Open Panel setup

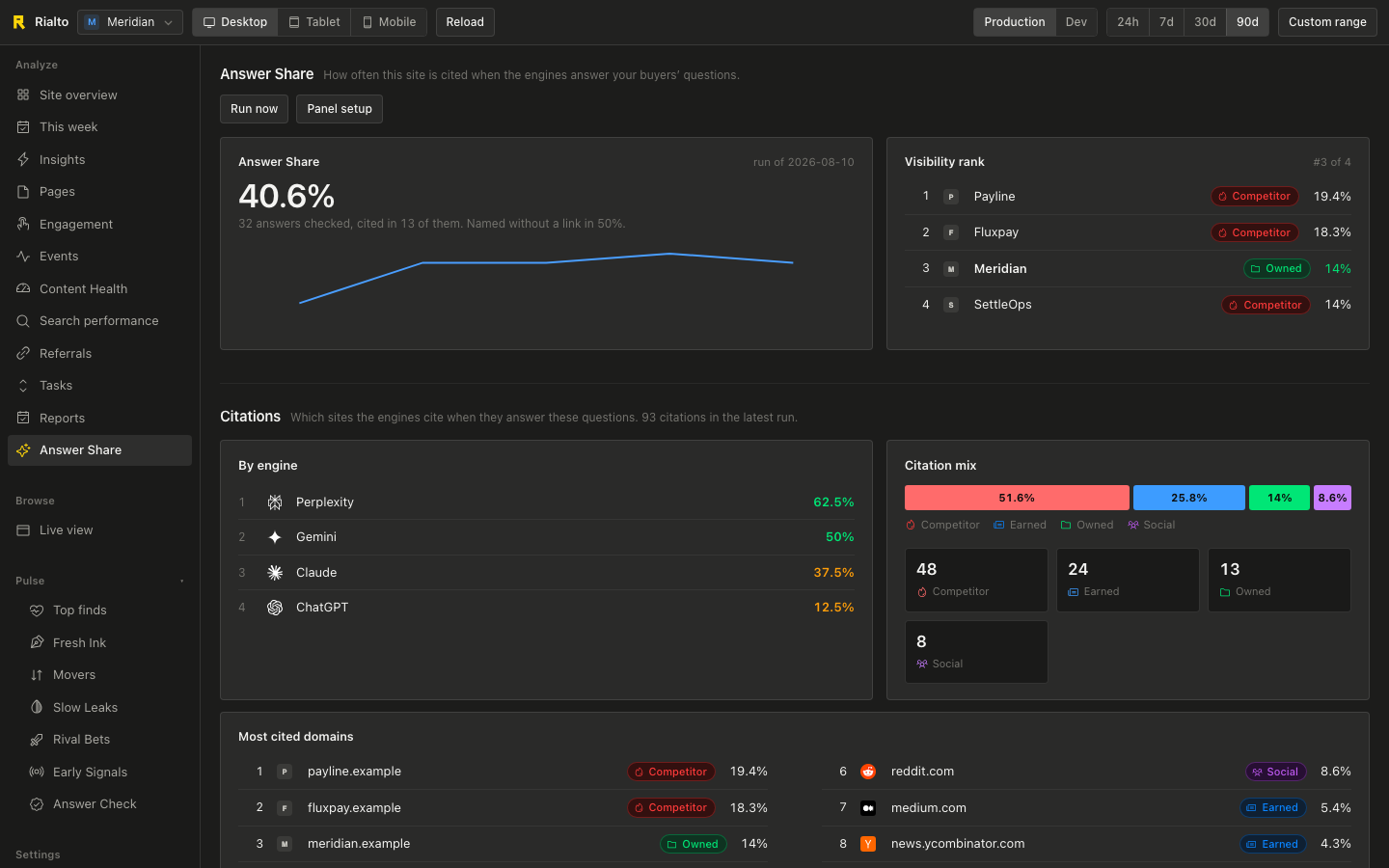coord(340,109)
